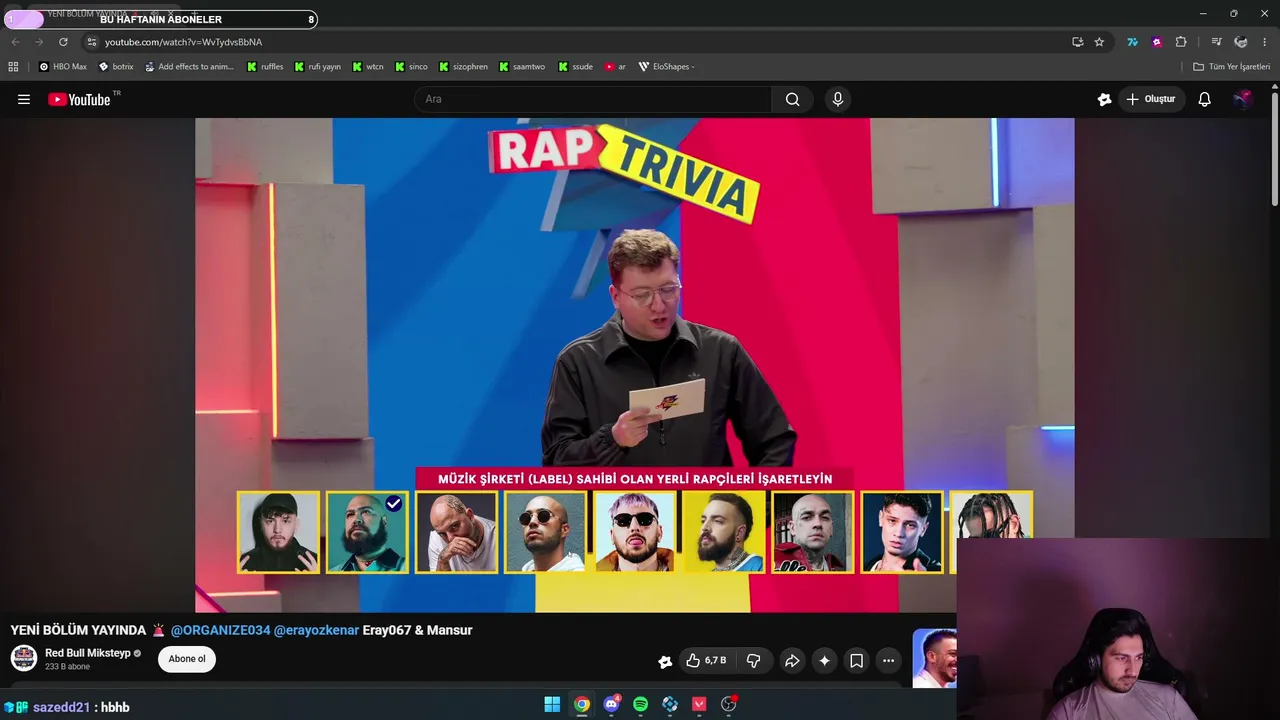The width and height of the screenshot is (1280, 720).
Task: Bookmark this page with the star
Action: point(1099,42)
